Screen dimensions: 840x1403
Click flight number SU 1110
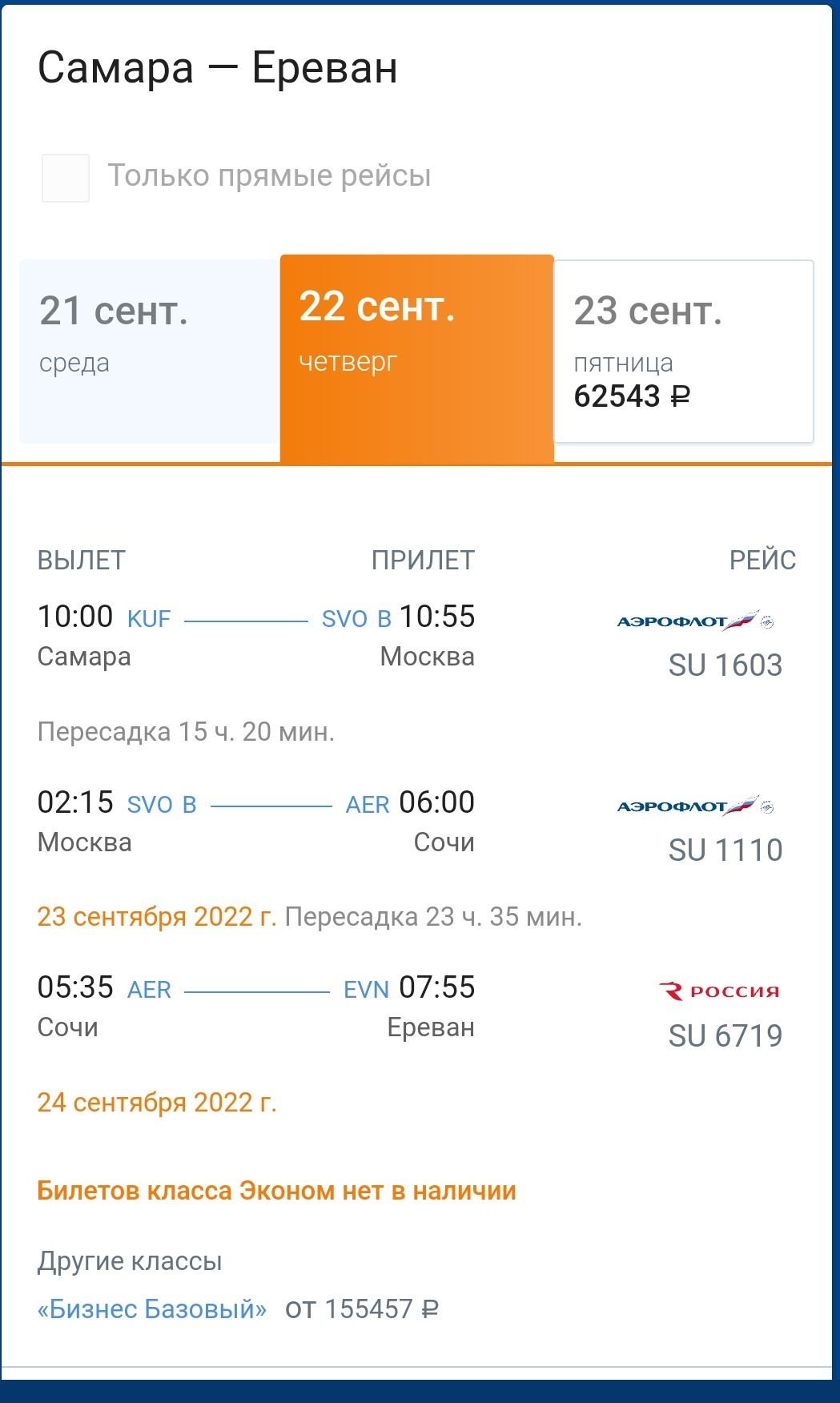(x=725, y=850)
